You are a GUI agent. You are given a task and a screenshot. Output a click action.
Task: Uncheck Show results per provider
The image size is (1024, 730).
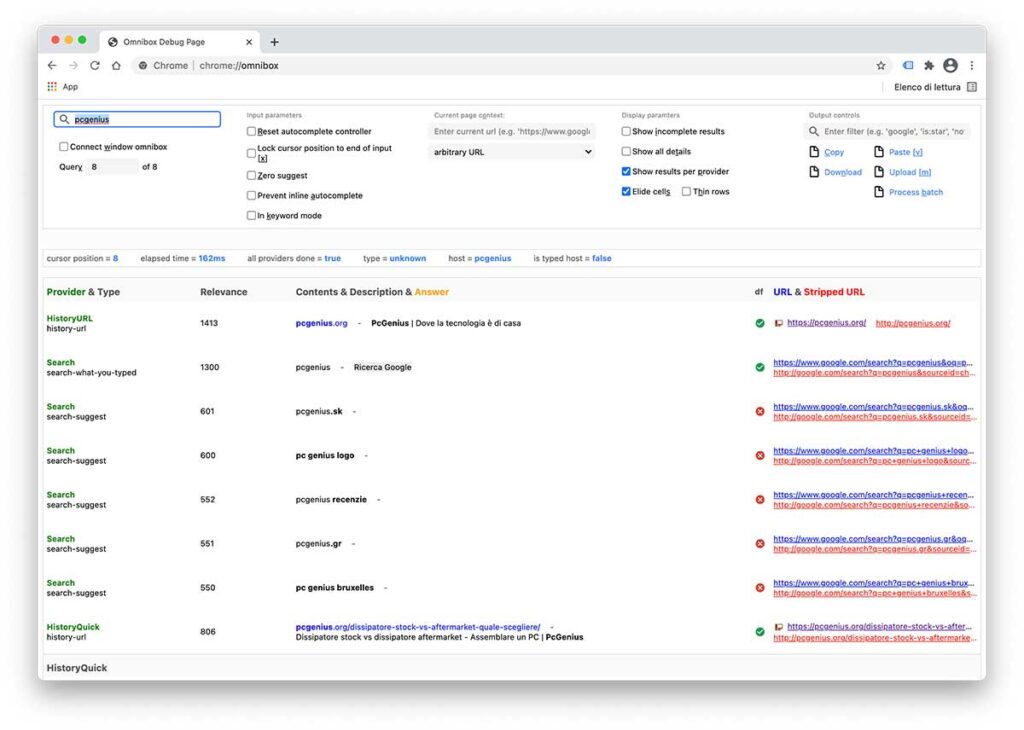pos(626,172)
